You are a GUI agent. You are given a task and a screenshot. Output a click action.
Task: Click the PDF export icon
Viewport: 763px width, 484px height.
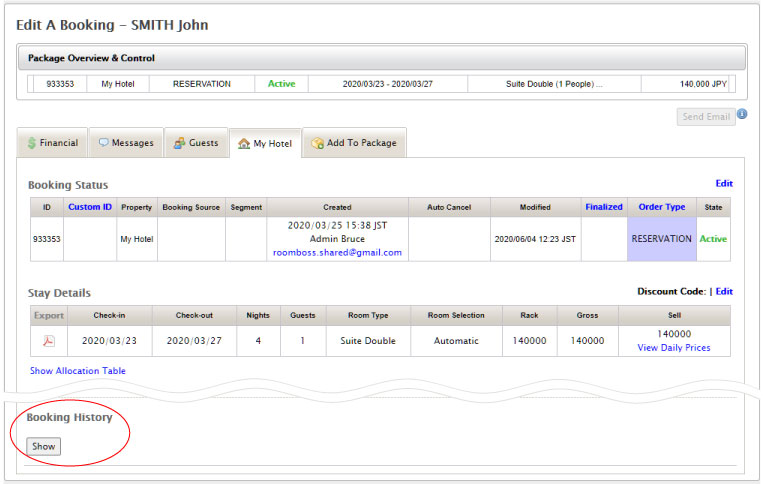tap(48, 341)
